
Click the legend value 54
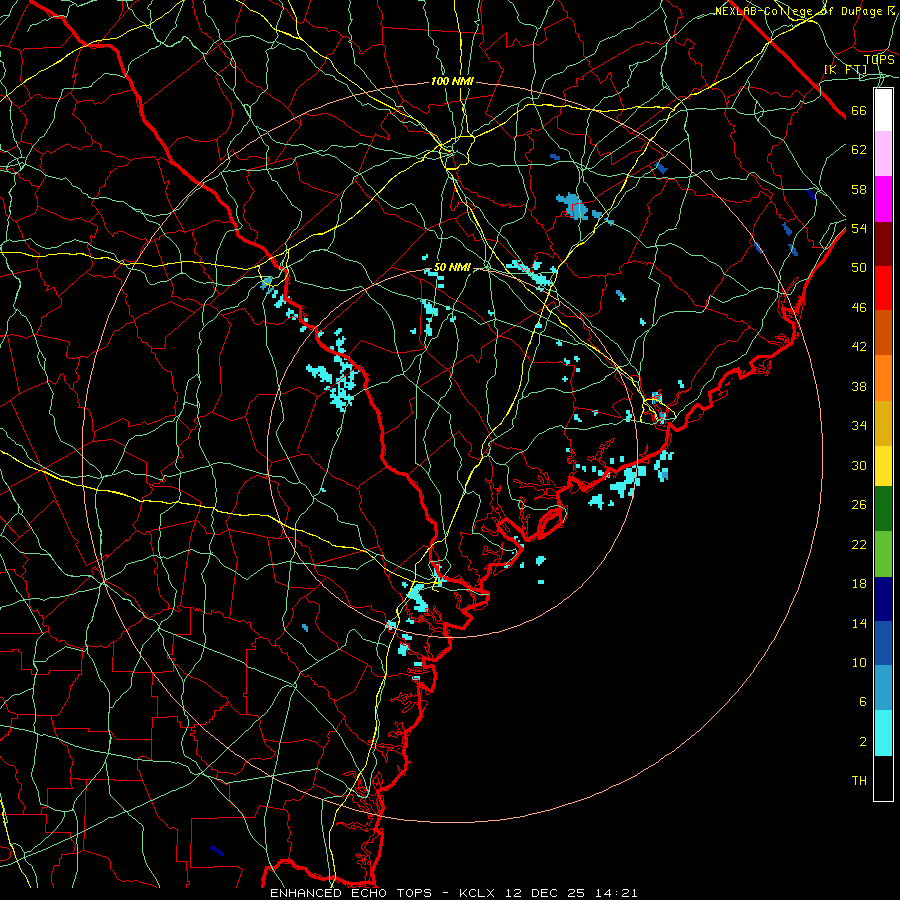(859, 229)
